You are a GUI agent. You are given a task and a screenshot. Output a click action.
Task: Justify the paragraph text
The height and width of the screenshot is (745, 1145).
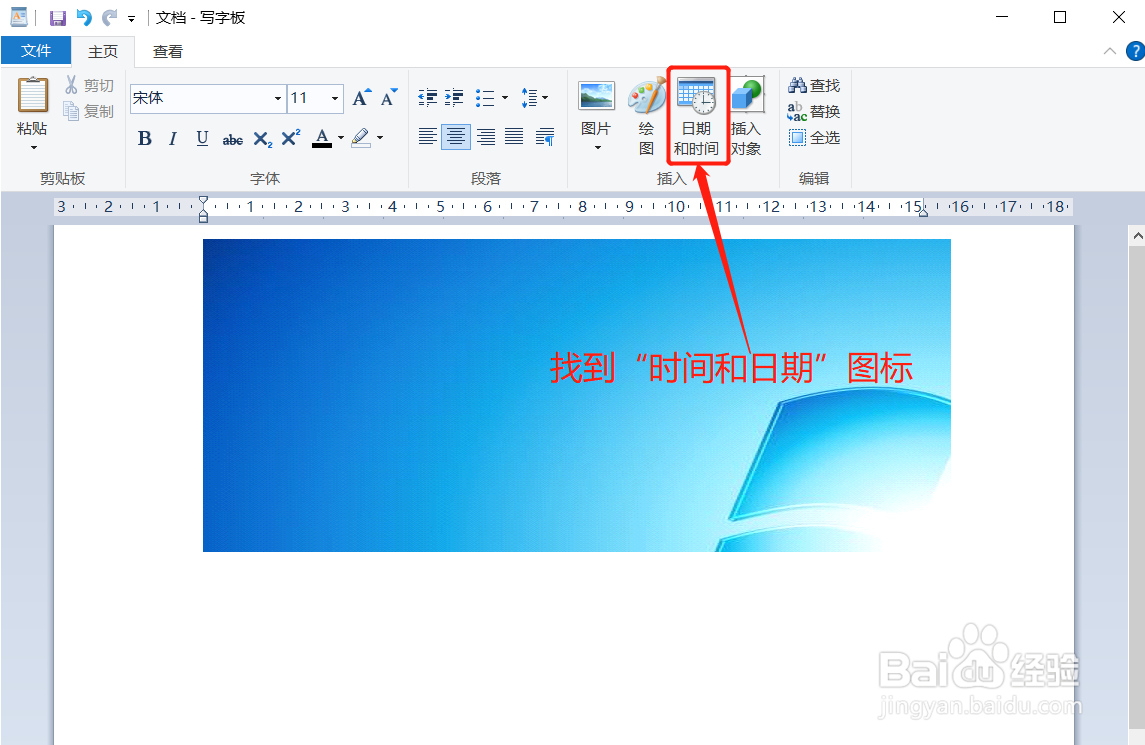[514, 137]
